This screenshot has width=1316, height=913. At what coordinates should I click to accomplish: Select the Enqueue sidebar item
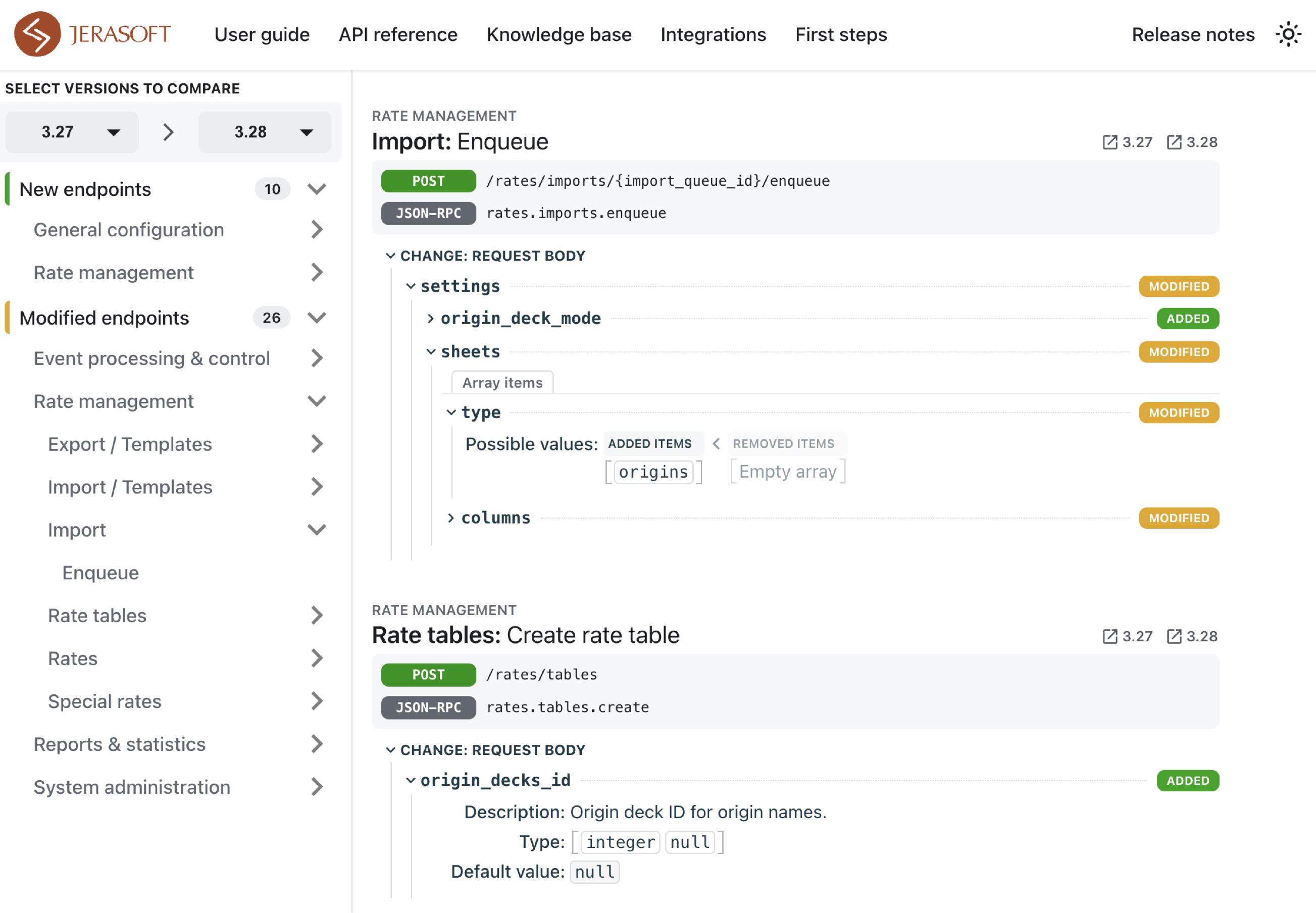[x=100, y=573]
